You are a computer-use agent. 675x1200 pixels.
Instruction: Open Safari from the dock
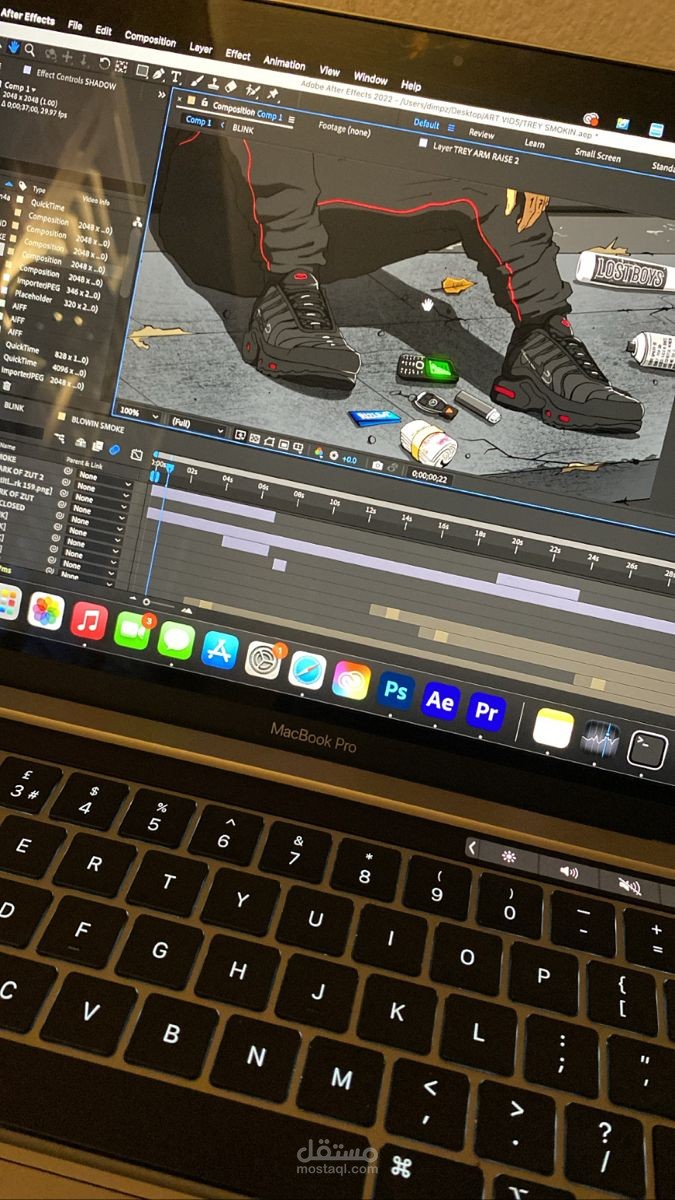[307, 670]
